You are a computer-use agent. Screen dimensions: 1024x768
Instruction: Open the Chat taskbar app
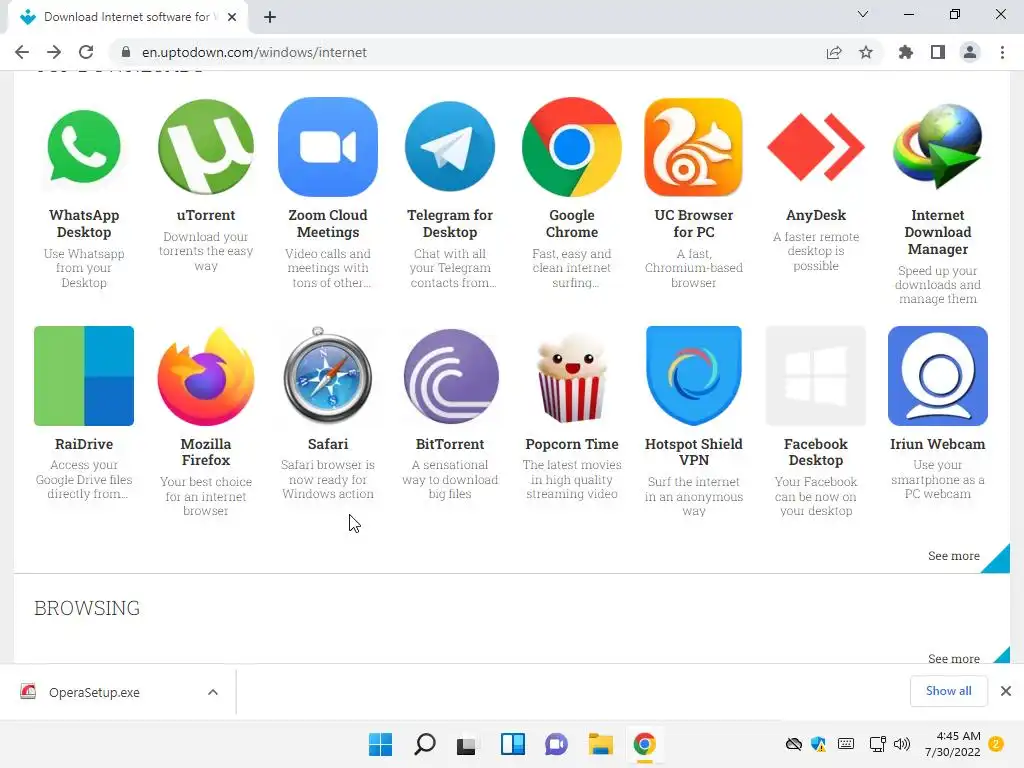coord(556,744)
